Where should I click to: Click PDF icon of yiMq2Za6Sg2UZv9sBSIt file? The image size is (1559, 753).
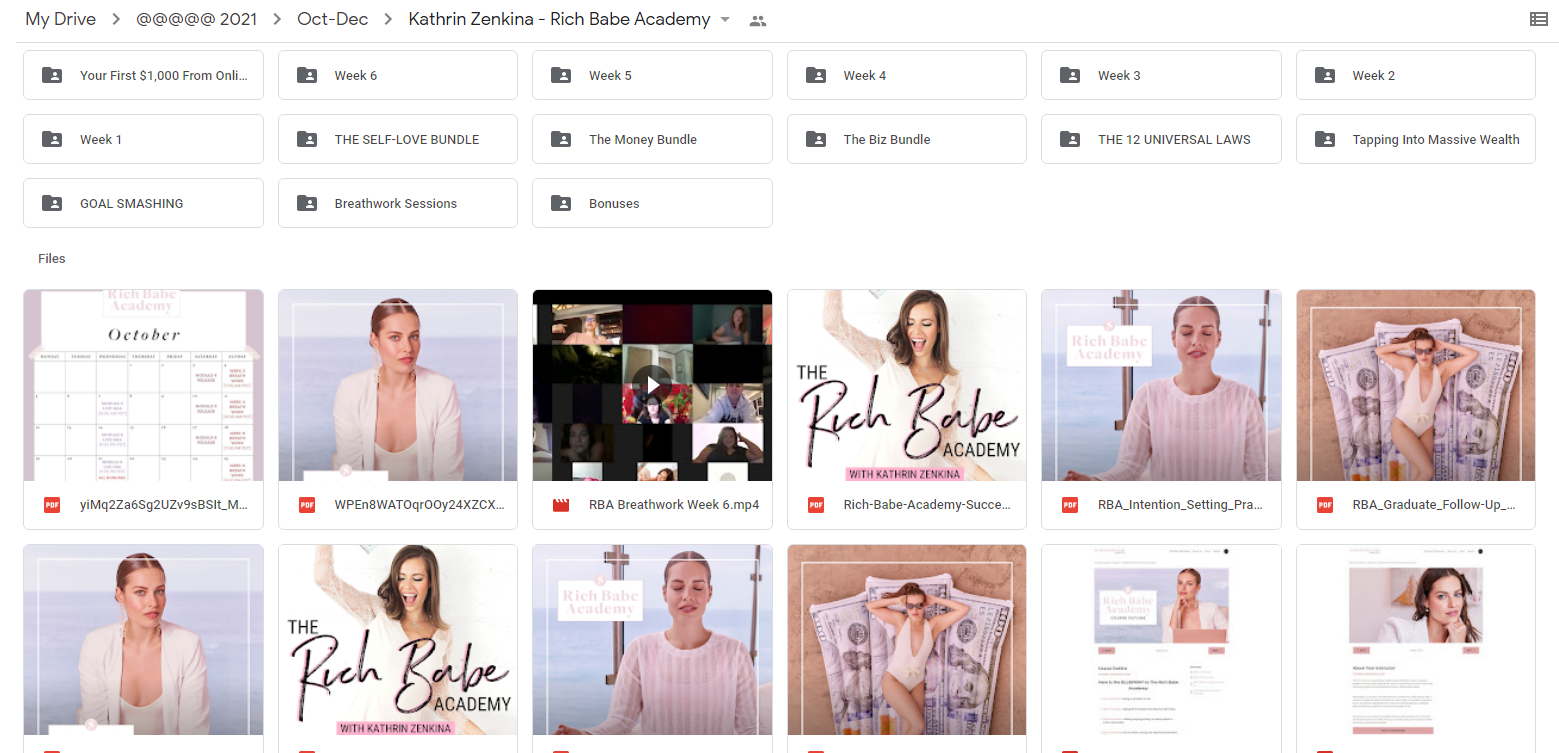point(52,505)
